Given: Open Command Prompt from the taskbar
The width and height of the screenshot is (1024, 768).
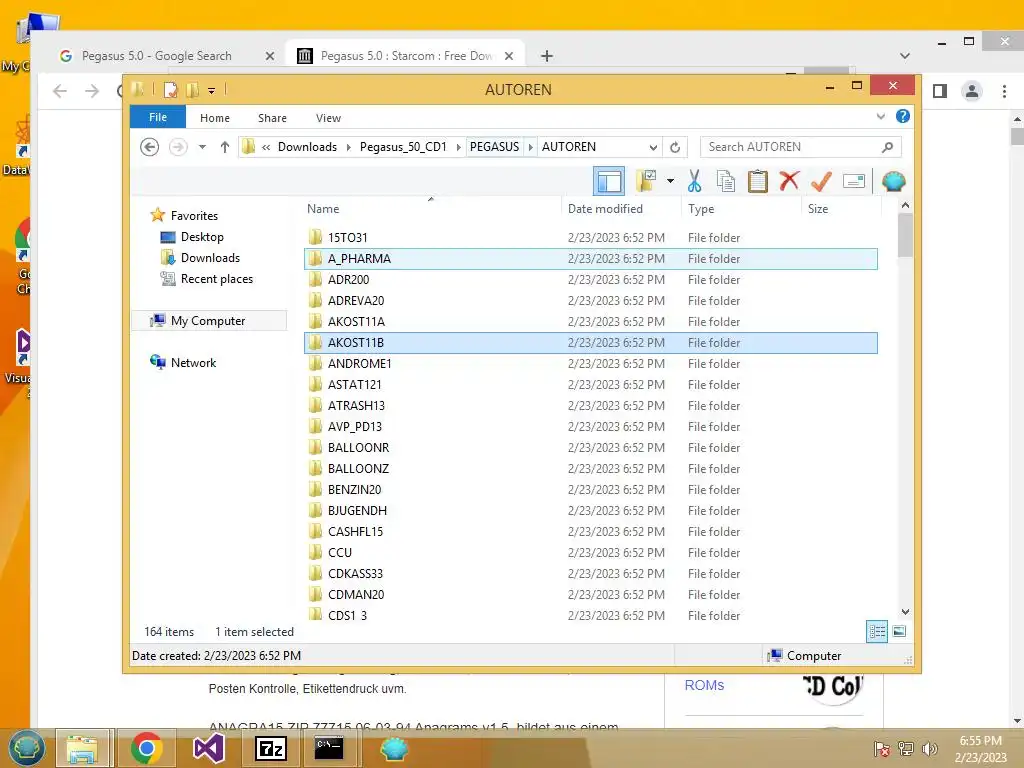Looking at the screenshot, I should (328, 748).
